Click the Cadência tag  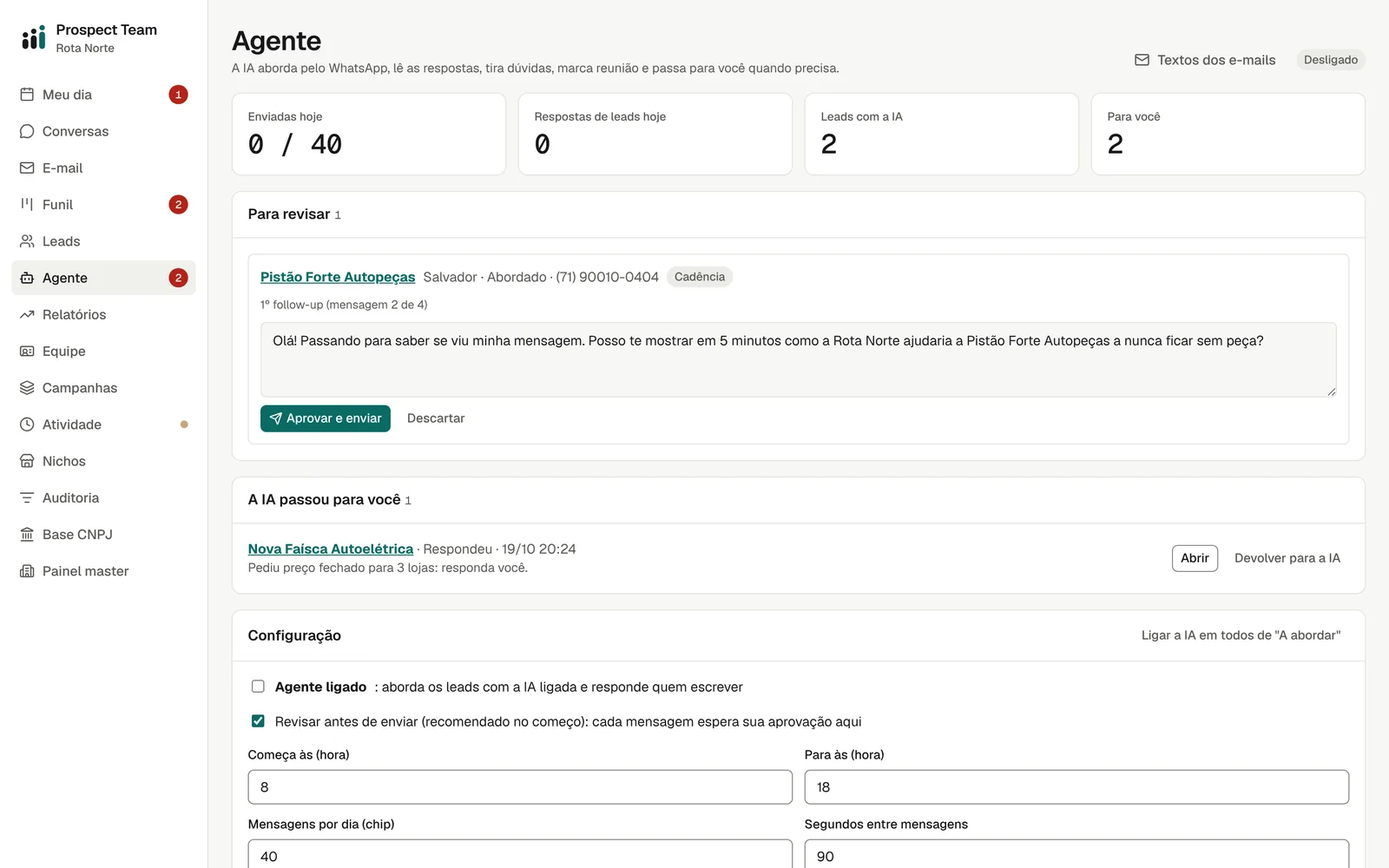(x=700, y=277)
